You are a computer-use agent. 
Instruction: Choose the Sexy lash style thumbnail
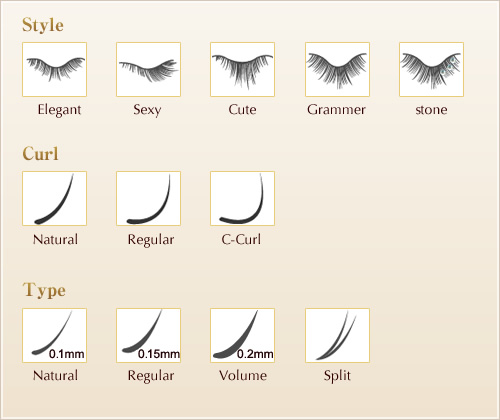coord(148,69)
